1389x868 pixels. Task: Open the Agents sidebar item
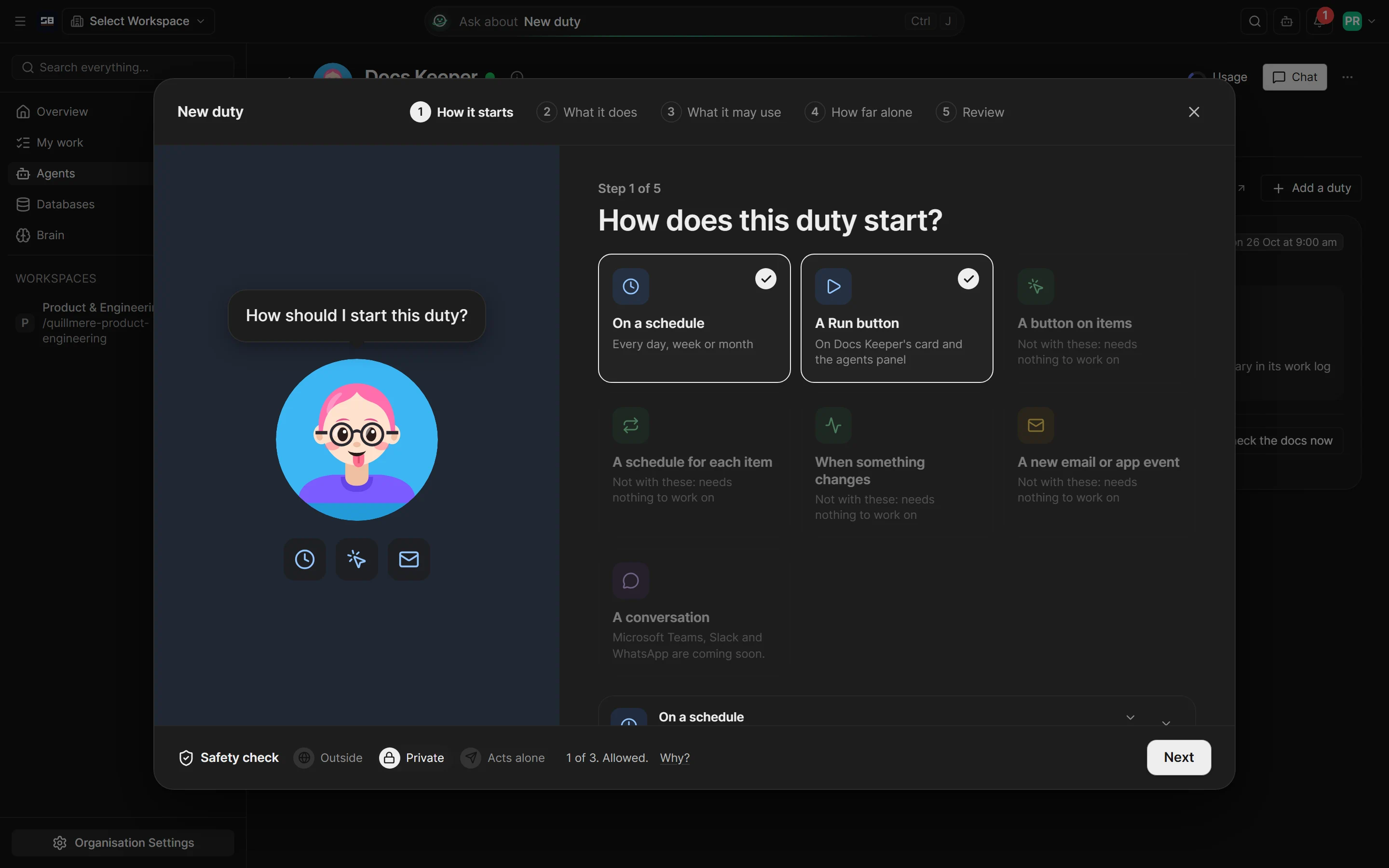click(81, 174)
